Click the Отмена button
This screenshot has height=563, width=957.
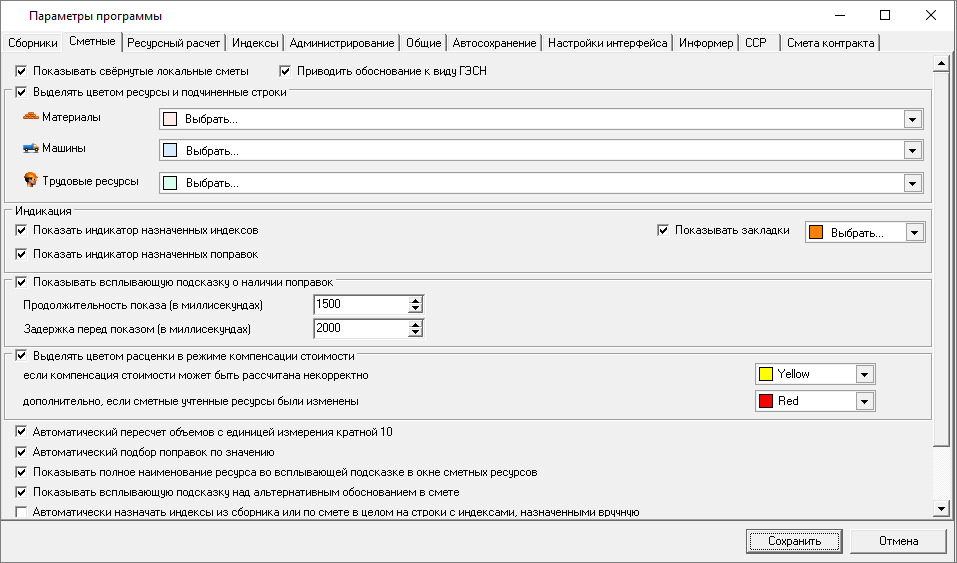tap(897, 541)
